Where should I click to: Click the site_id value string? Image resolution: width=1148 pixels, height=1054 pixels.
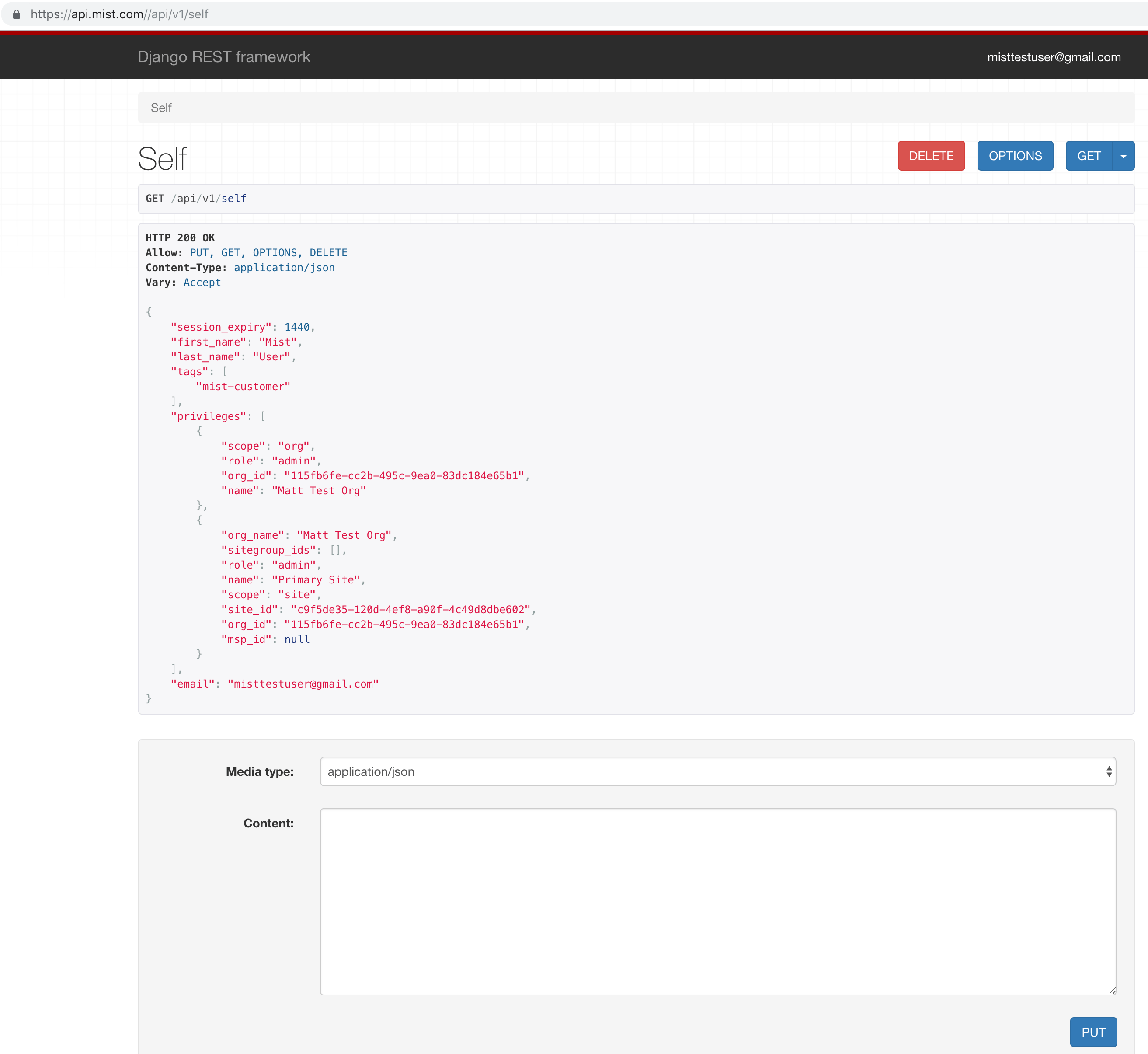pos(410,610)
